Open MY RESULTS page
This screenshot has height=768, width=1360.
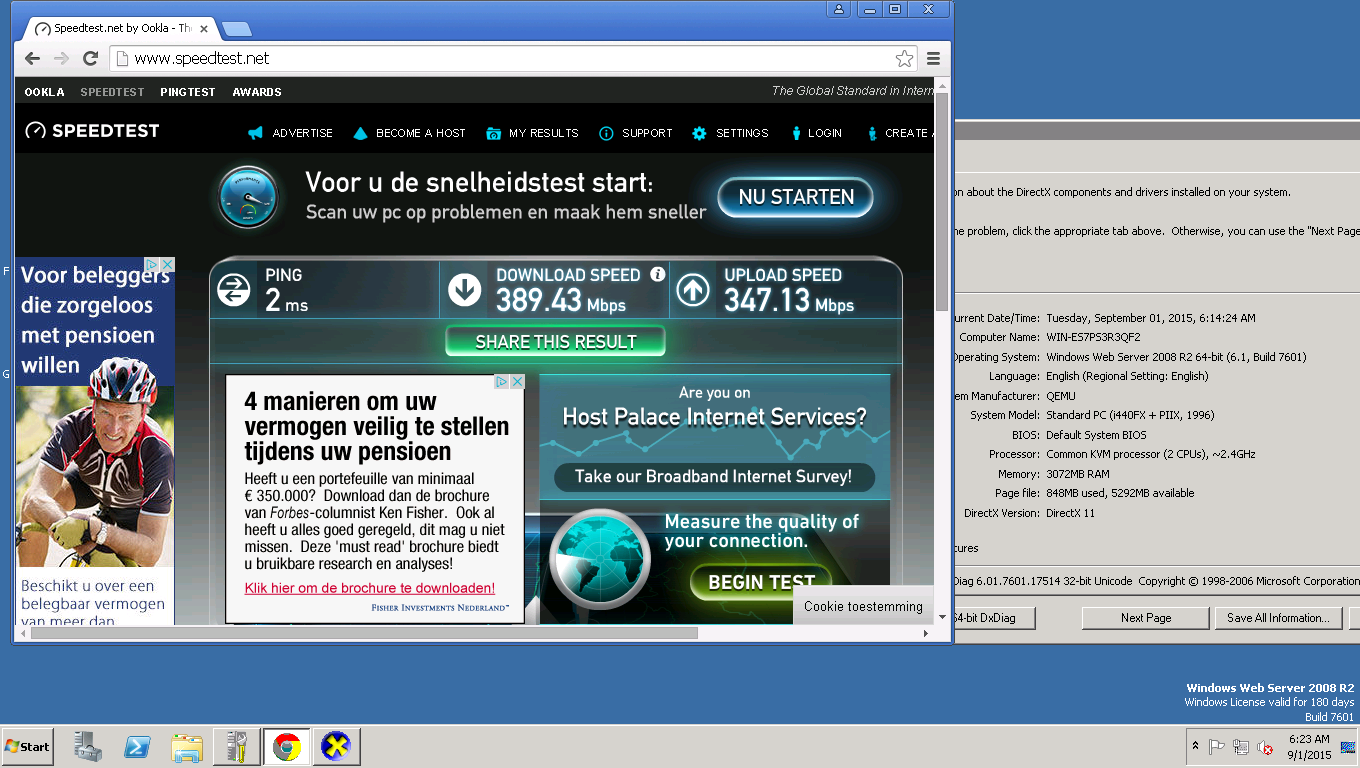tap(532, 133)
